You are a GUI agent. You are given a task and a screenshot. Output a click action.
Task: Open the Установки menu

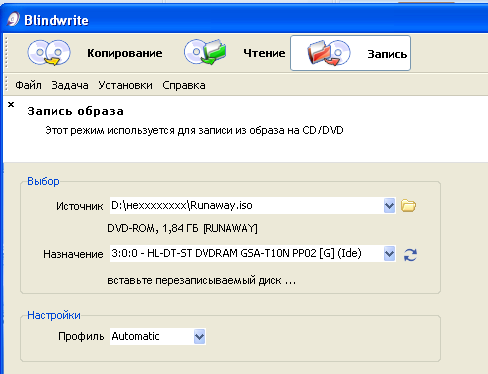click(125, 85)
